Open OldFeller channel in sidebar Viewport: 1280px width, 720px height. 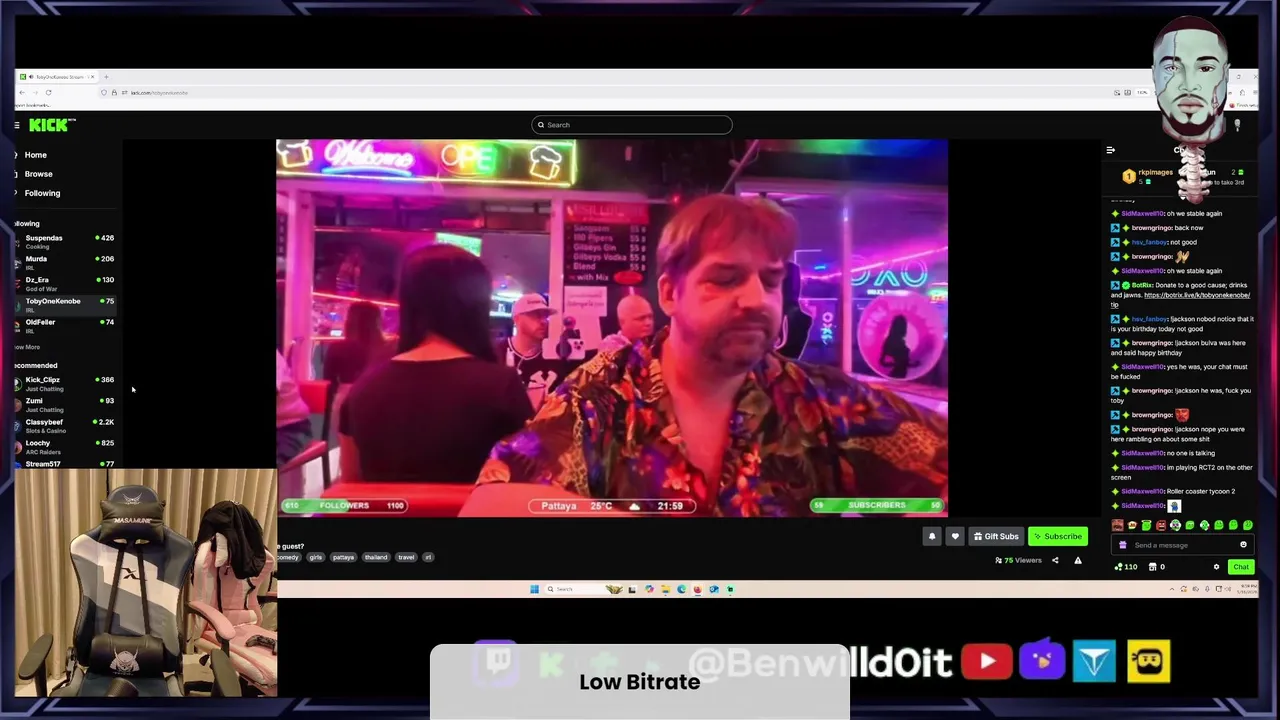tap(64, 325)
